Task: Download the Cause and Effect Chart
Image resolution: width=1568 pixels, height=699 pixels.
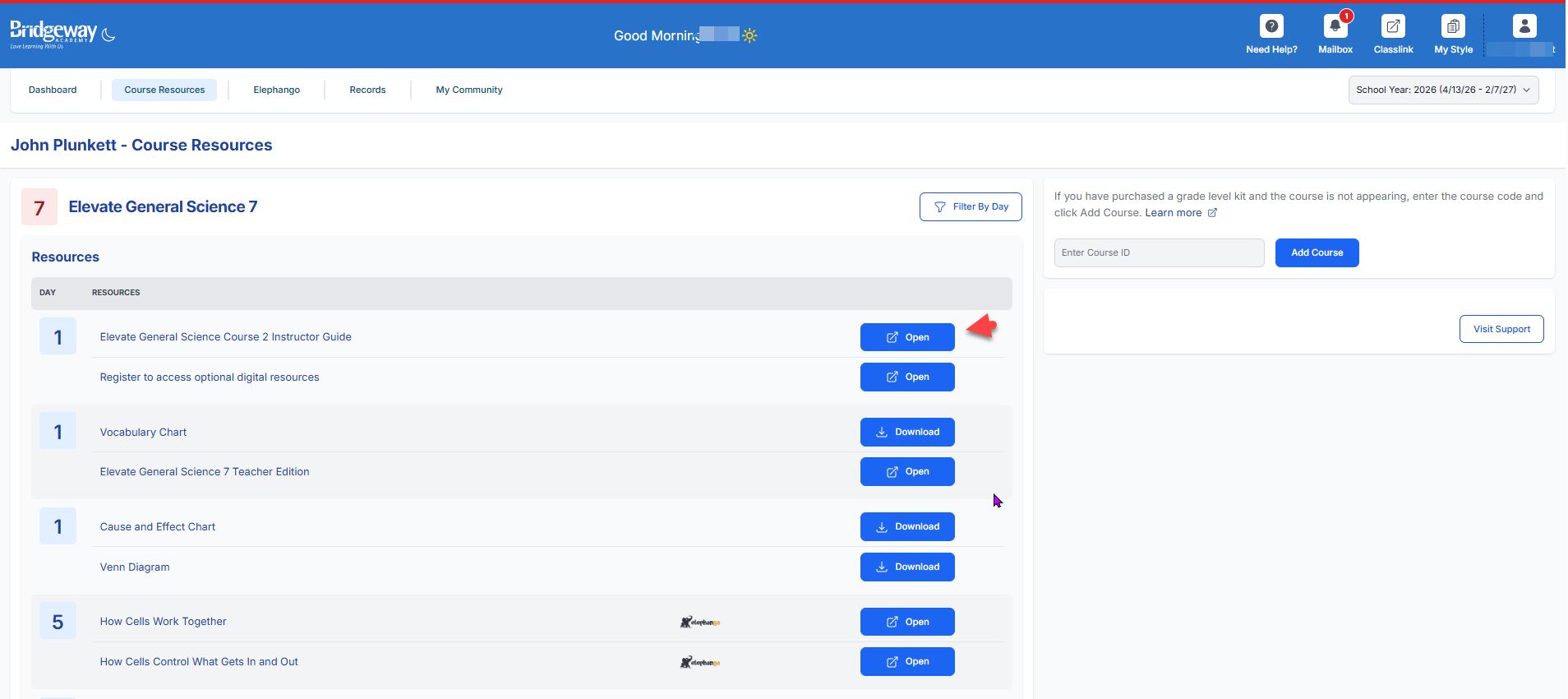Action: point(907,526)
